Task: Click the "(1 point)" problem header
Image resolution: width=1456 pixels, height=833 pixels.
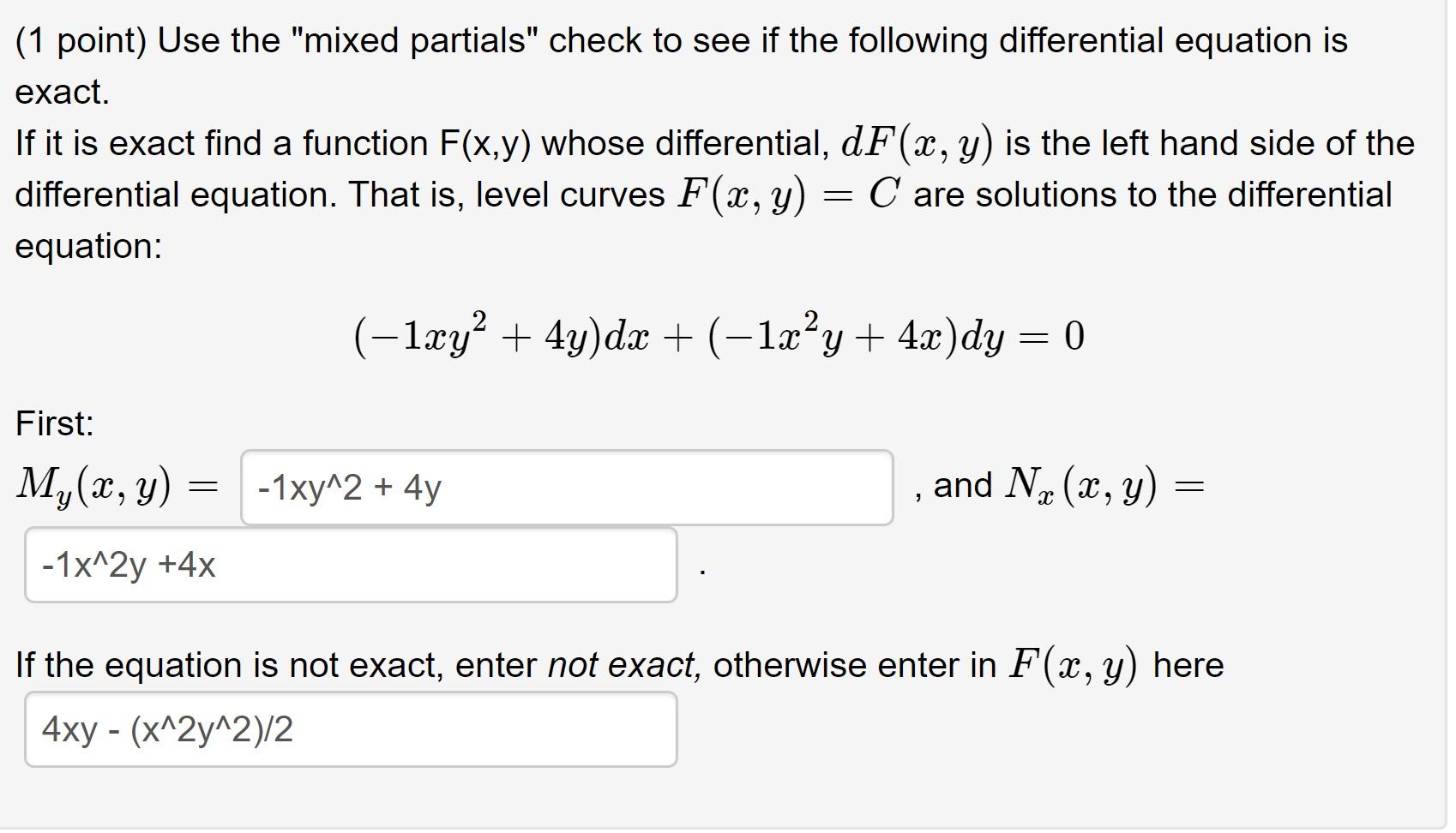Action: click(83, 39)
